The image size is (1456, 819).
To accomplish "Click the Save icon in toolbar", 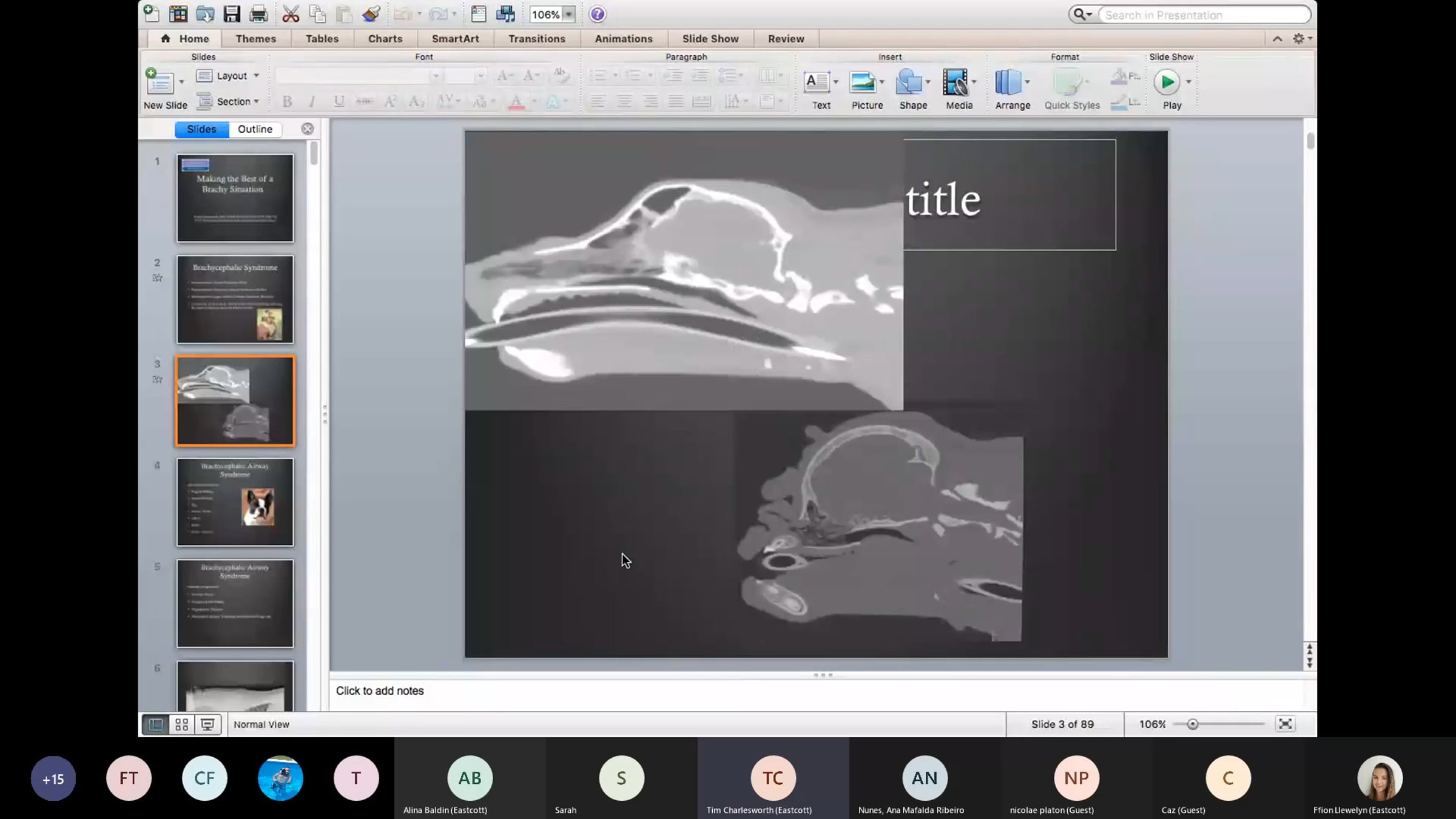I will pos(232,14).
